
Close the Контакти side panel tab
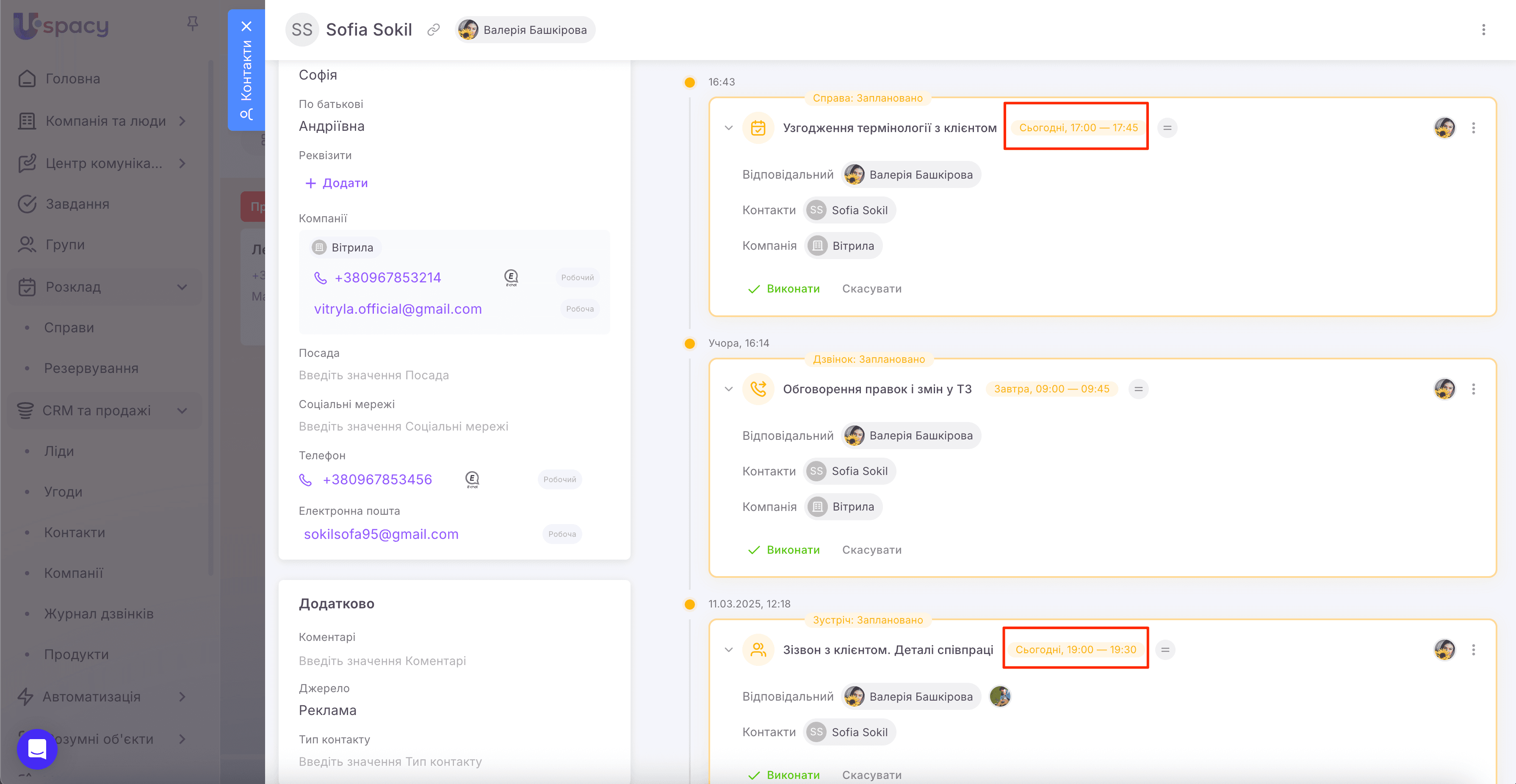pyautogui.click(x=246, y=27)
